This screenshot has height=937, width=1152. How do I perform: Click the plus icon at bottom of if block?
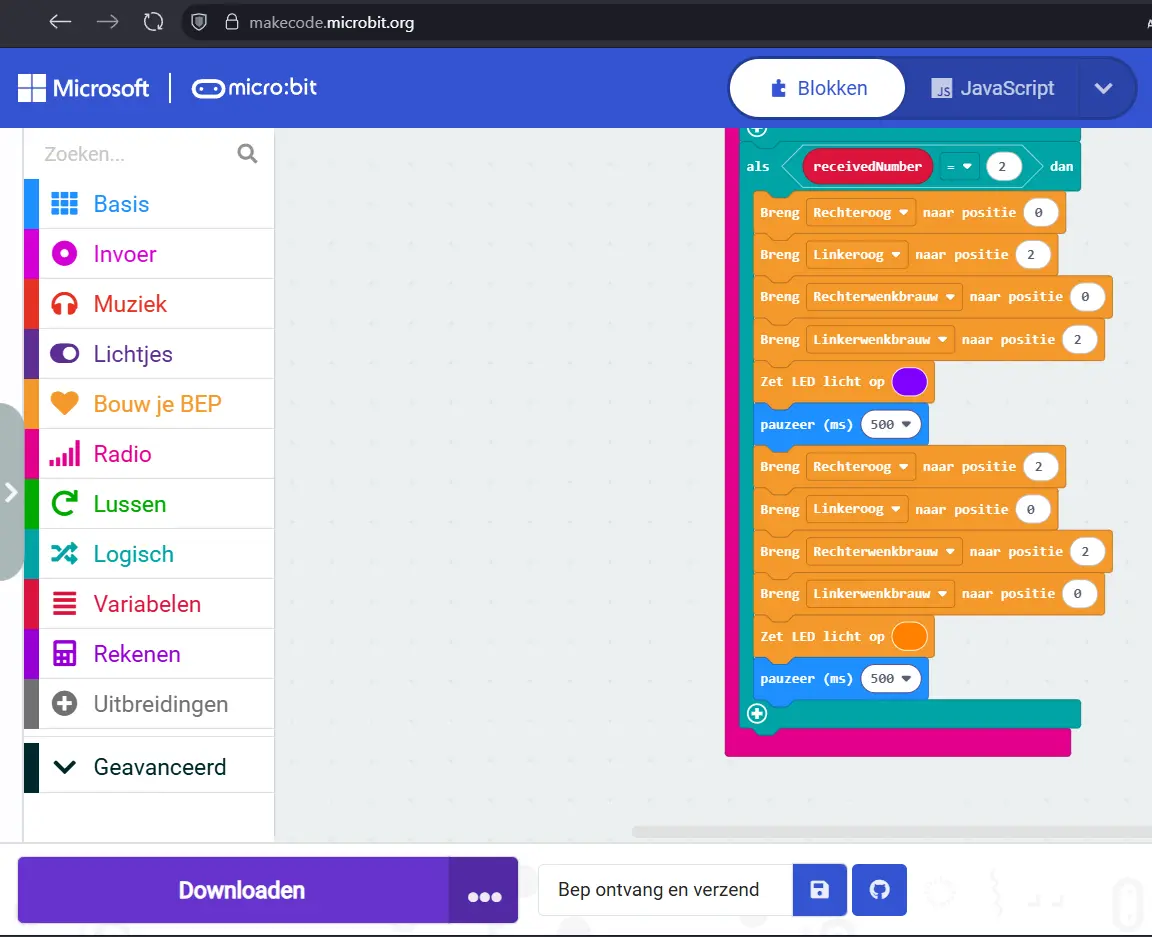coord(757,714)
